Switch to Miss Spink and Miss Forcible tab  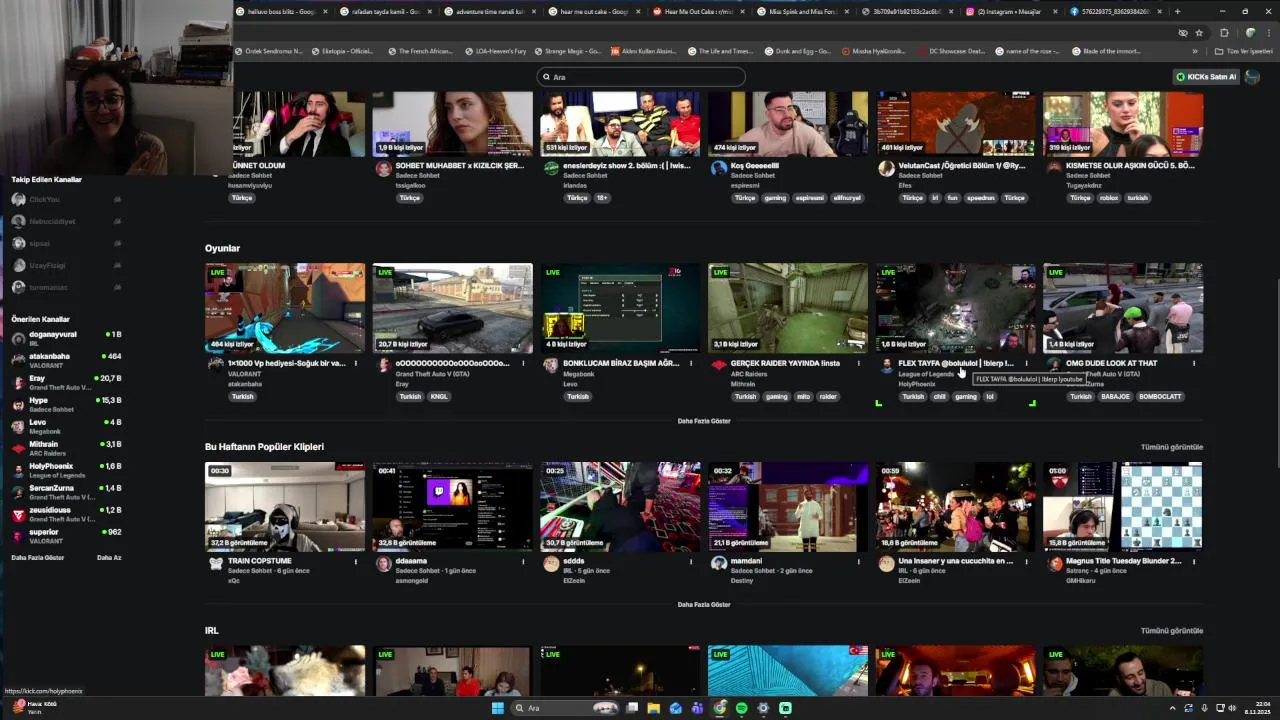[802, 12]
